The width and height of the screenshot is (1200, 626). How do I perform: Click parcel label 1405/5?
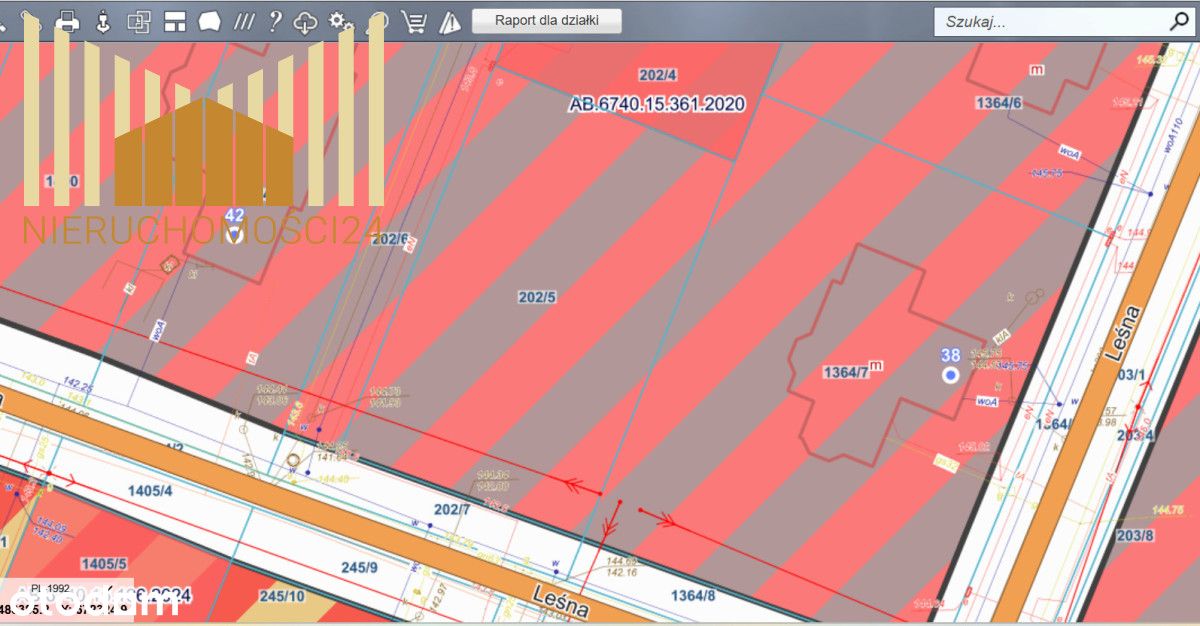pos(104,564)
